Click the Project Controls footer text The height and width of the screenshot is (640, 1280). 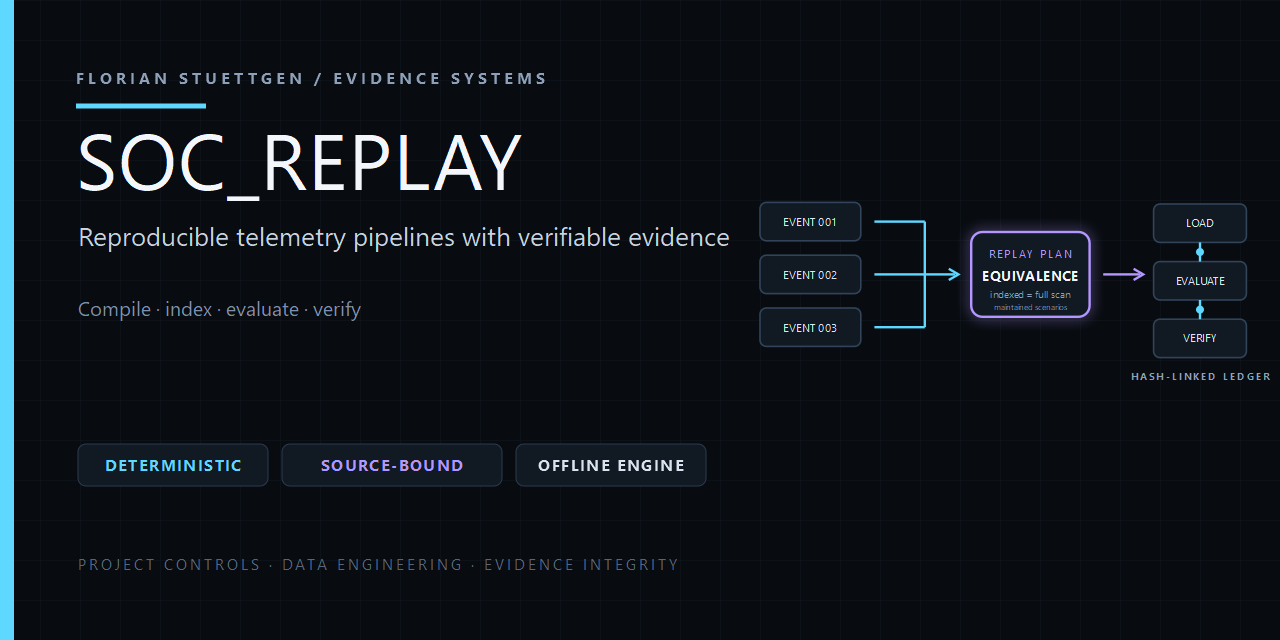tap(169, 565)
